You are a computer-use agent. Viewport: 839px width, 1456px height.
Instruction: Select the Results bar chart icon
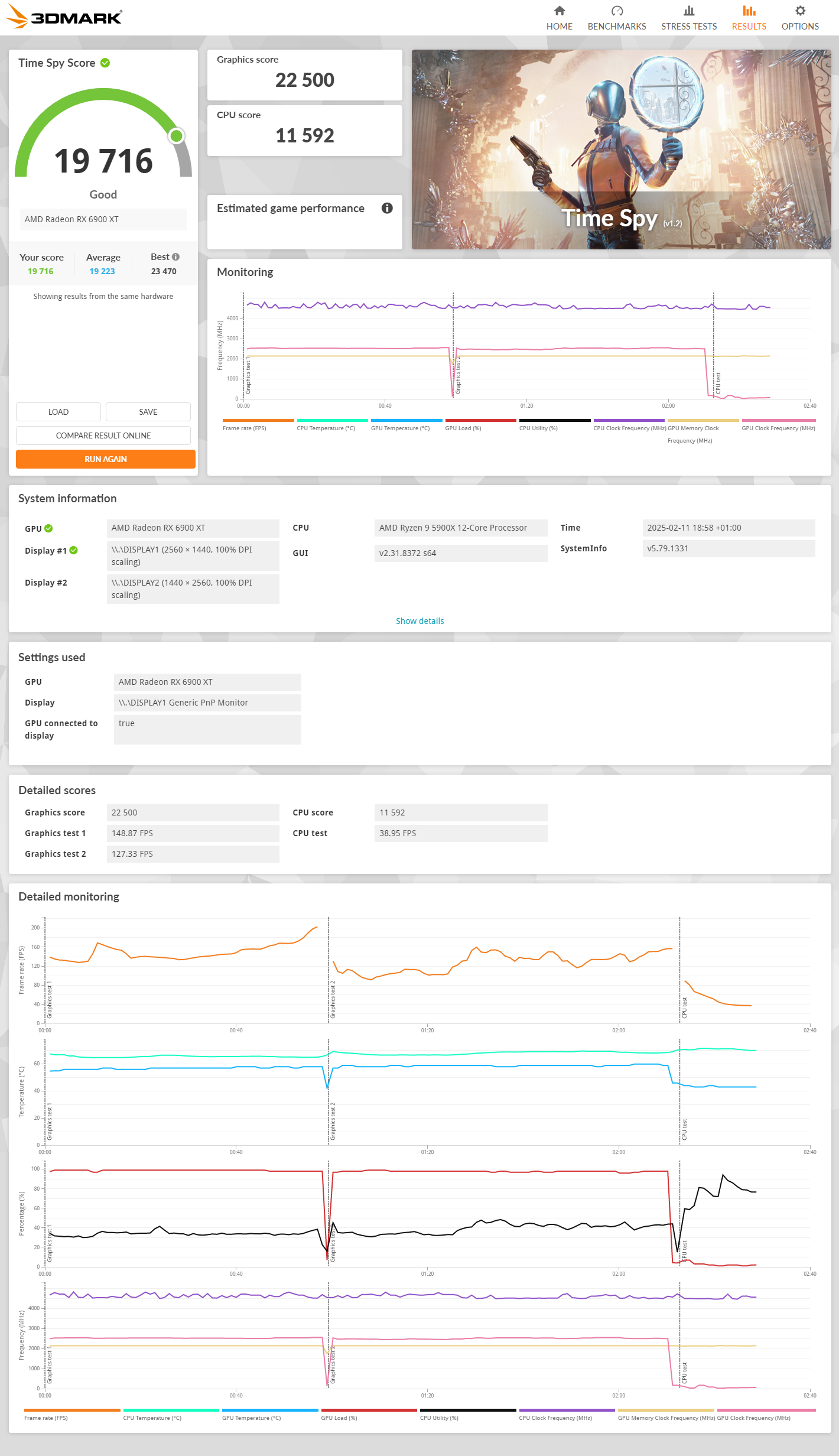coord(749,11)
